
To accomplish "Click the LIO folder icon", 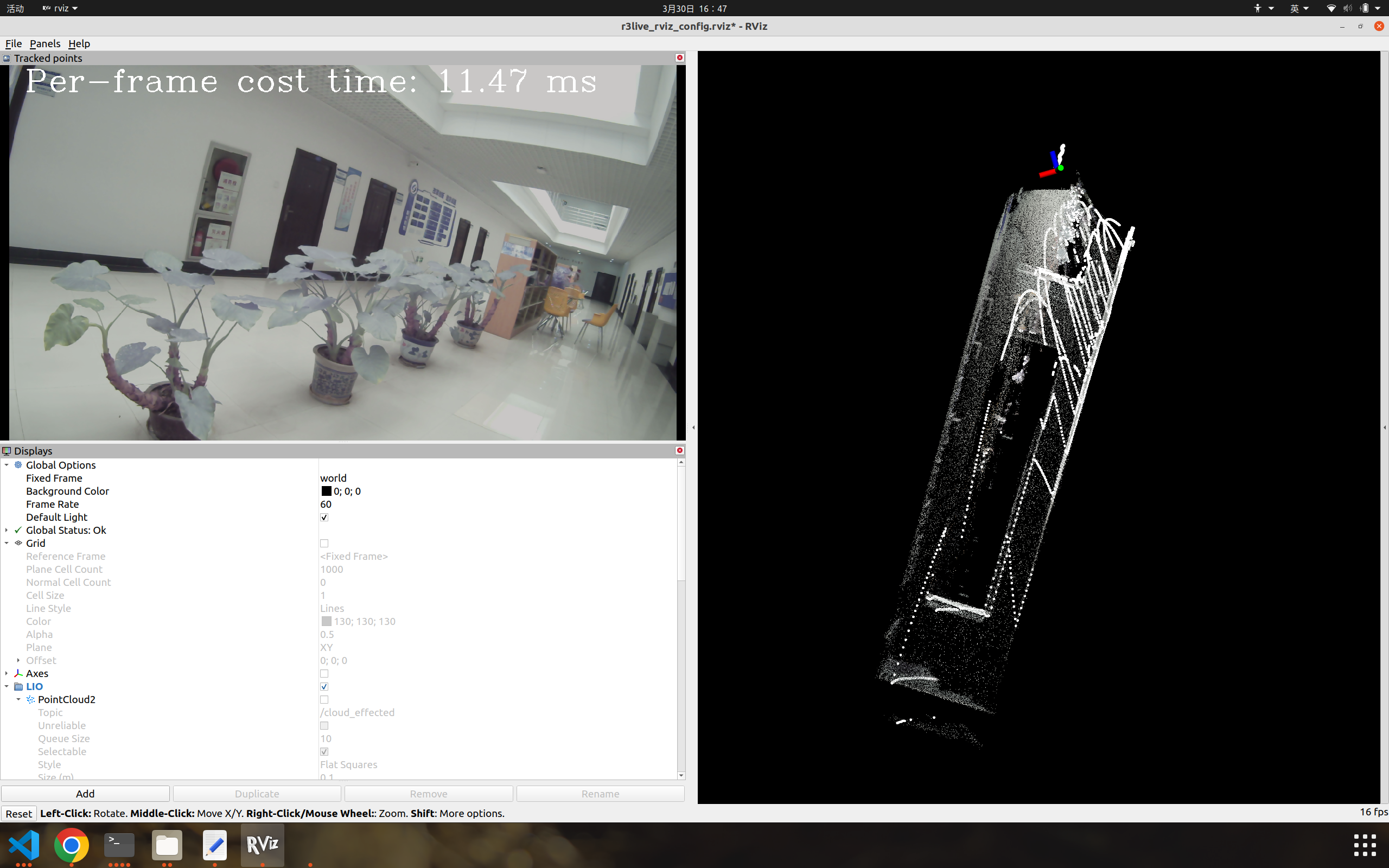I will [18, 686].
